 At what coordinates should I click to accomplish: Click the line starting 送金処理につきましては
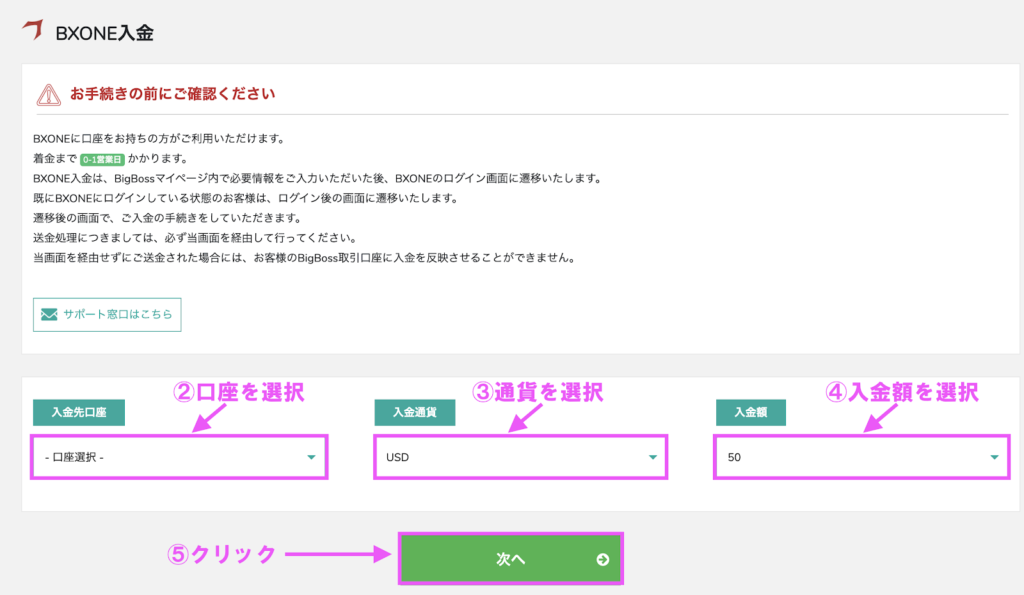pyautogui.click(x=195, y=238)
